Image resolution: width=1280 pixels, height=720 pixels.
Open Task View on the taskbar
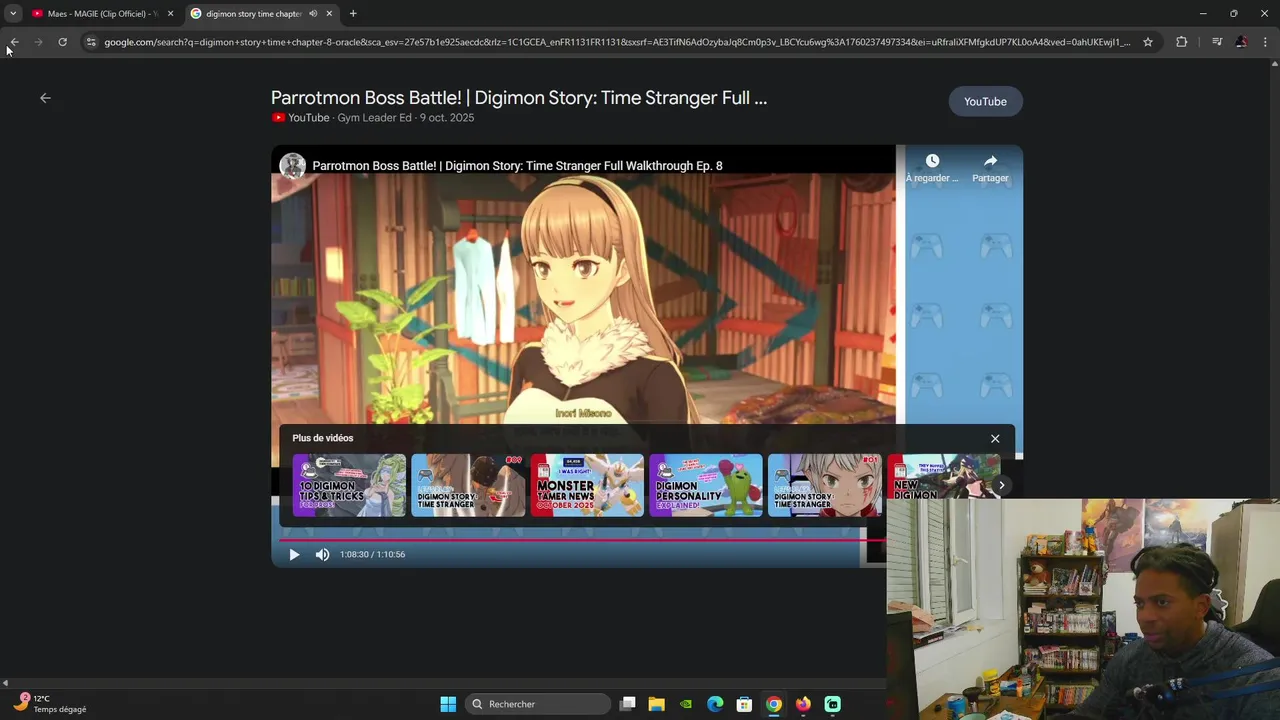click(628, 704)
